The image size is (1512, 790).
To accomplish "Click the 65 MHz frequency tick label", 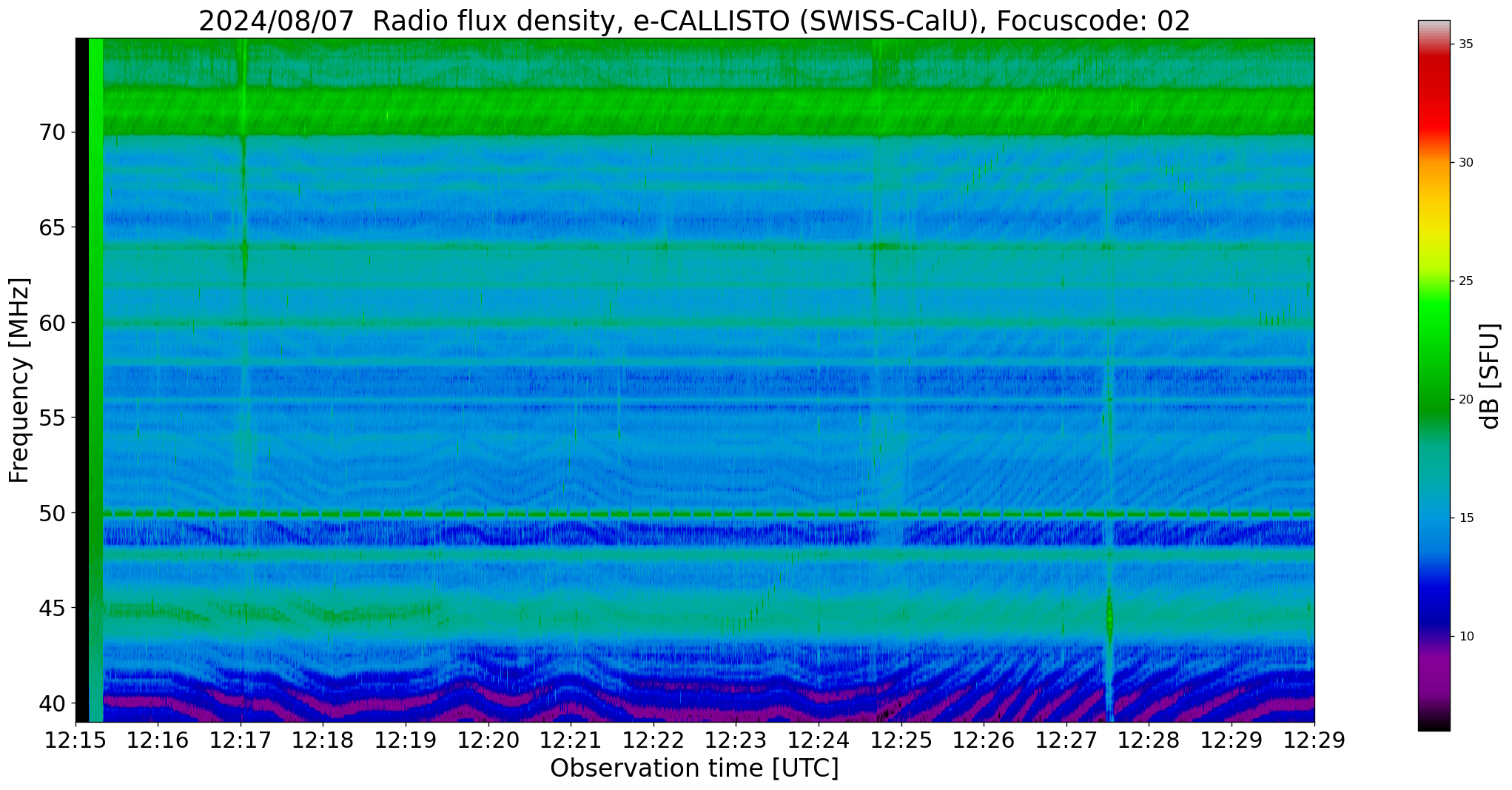I will click(52, 227).
